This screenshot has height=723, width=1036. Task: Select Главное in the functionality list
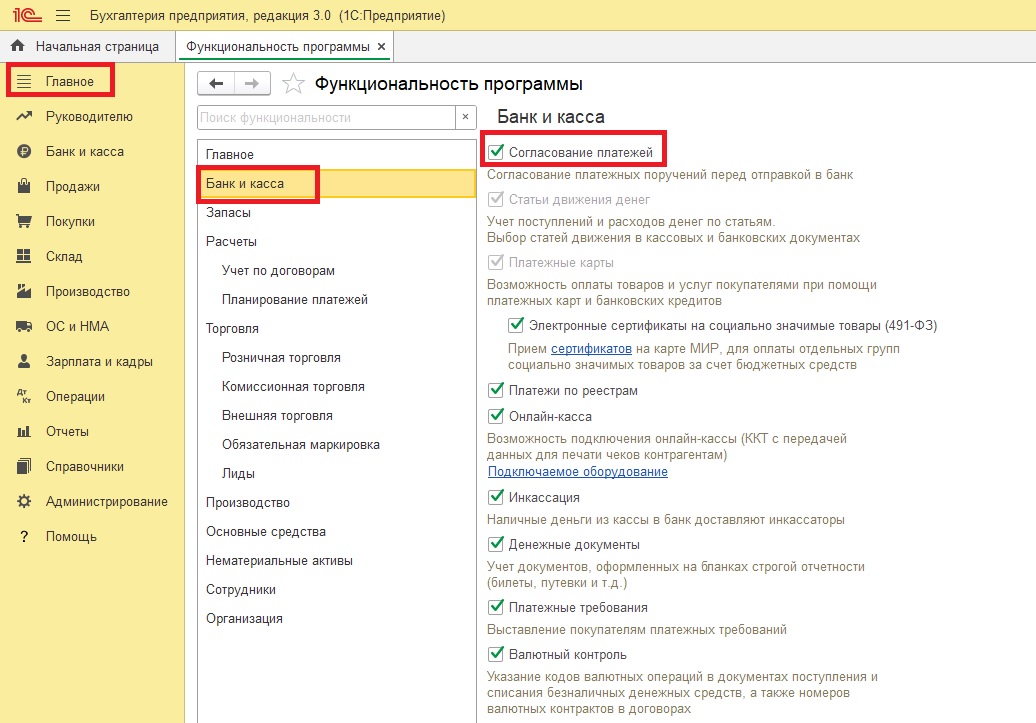[x=336, y=154]
